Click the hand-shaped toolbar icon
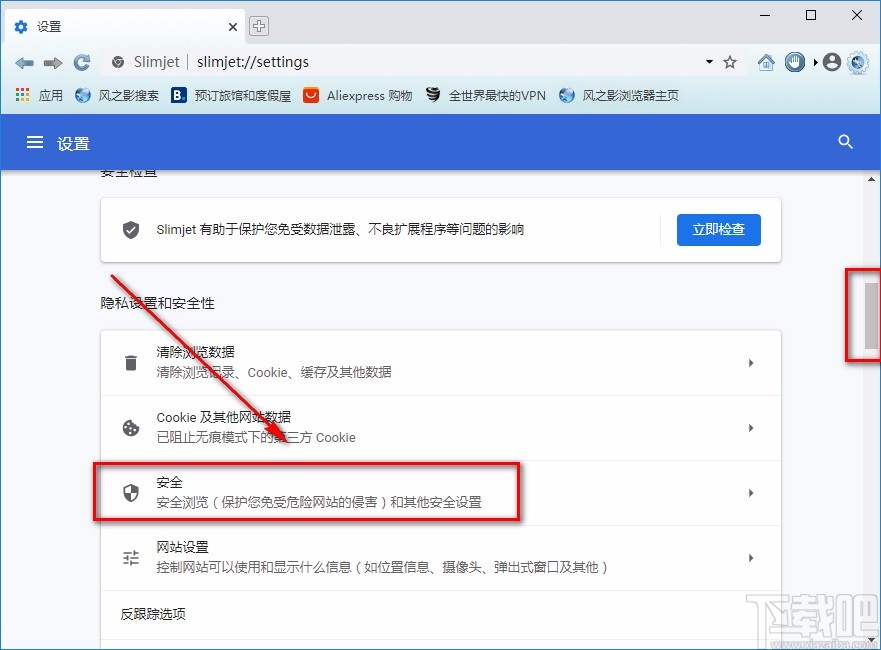 pyautogui.click(x=794, y=62)
